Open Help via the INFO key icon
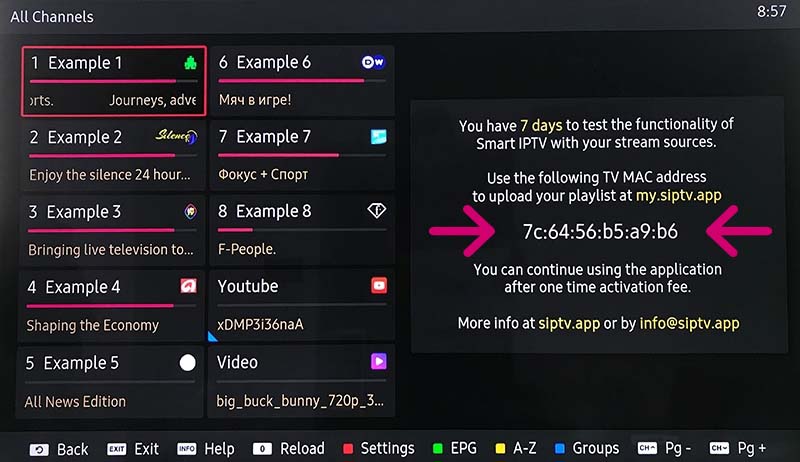800x462 pixels. coord(187,448)
